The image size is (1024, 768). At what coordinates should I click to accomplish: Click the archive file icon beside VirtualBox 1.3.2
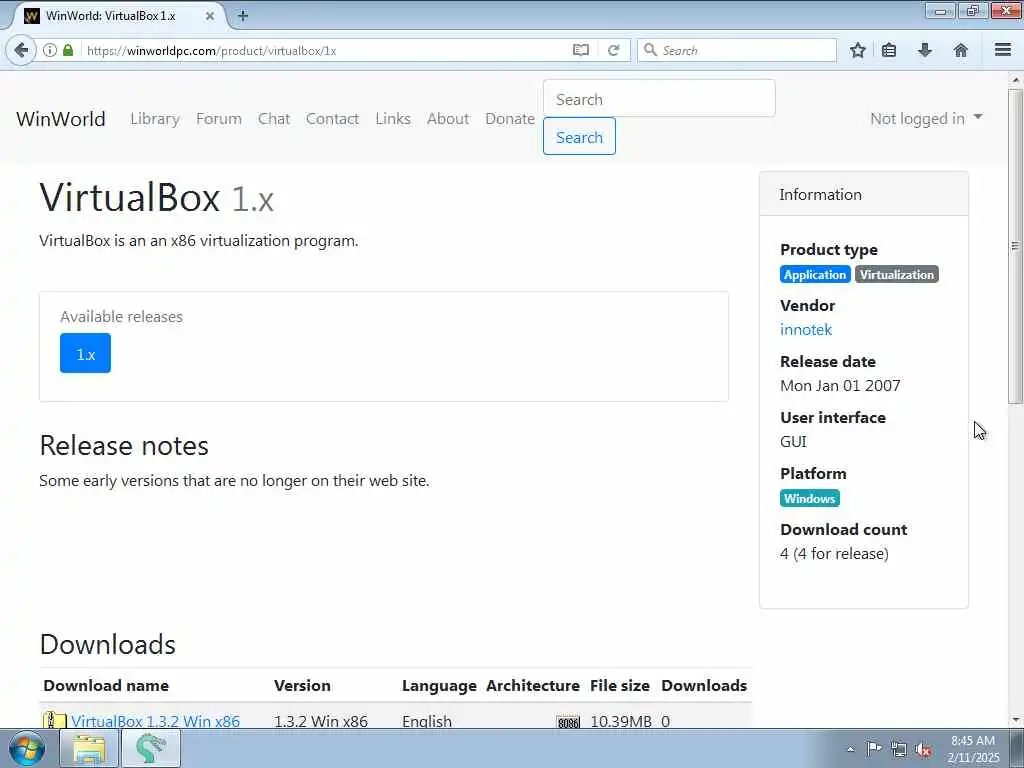(x=55, y=721)
